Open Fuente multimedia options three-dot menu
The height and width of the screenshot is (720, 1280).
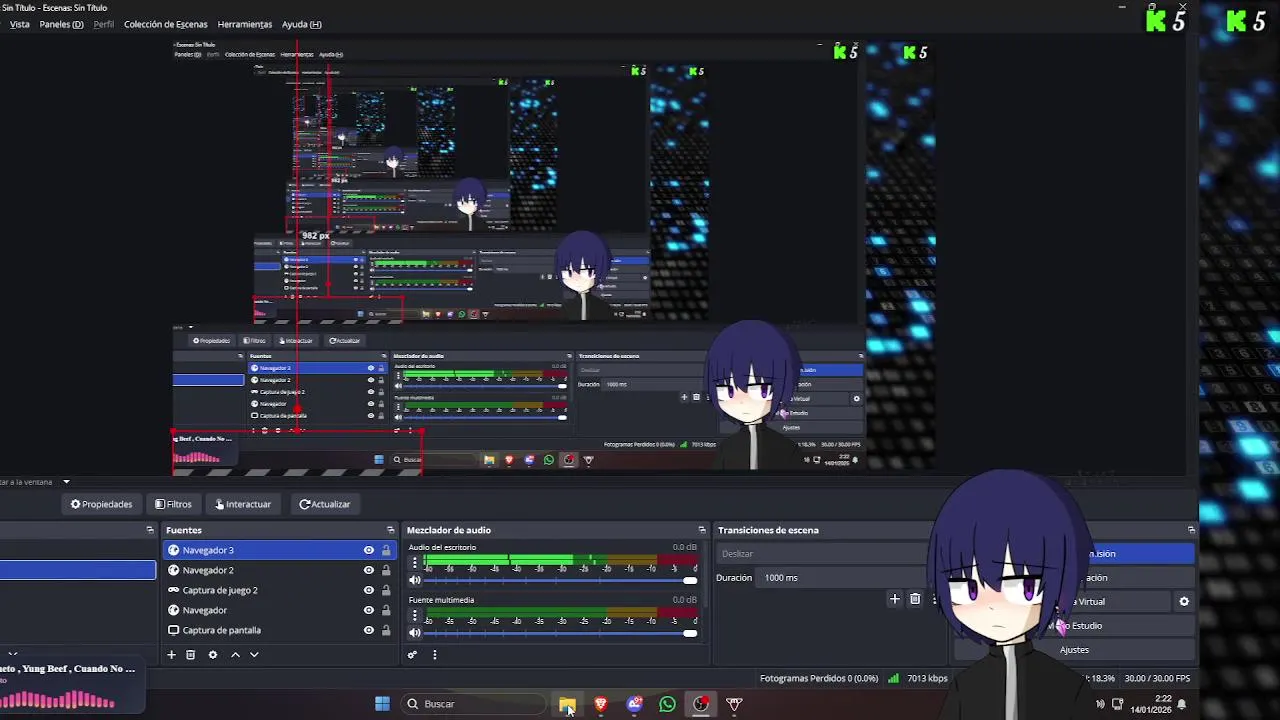click(415, 616)
